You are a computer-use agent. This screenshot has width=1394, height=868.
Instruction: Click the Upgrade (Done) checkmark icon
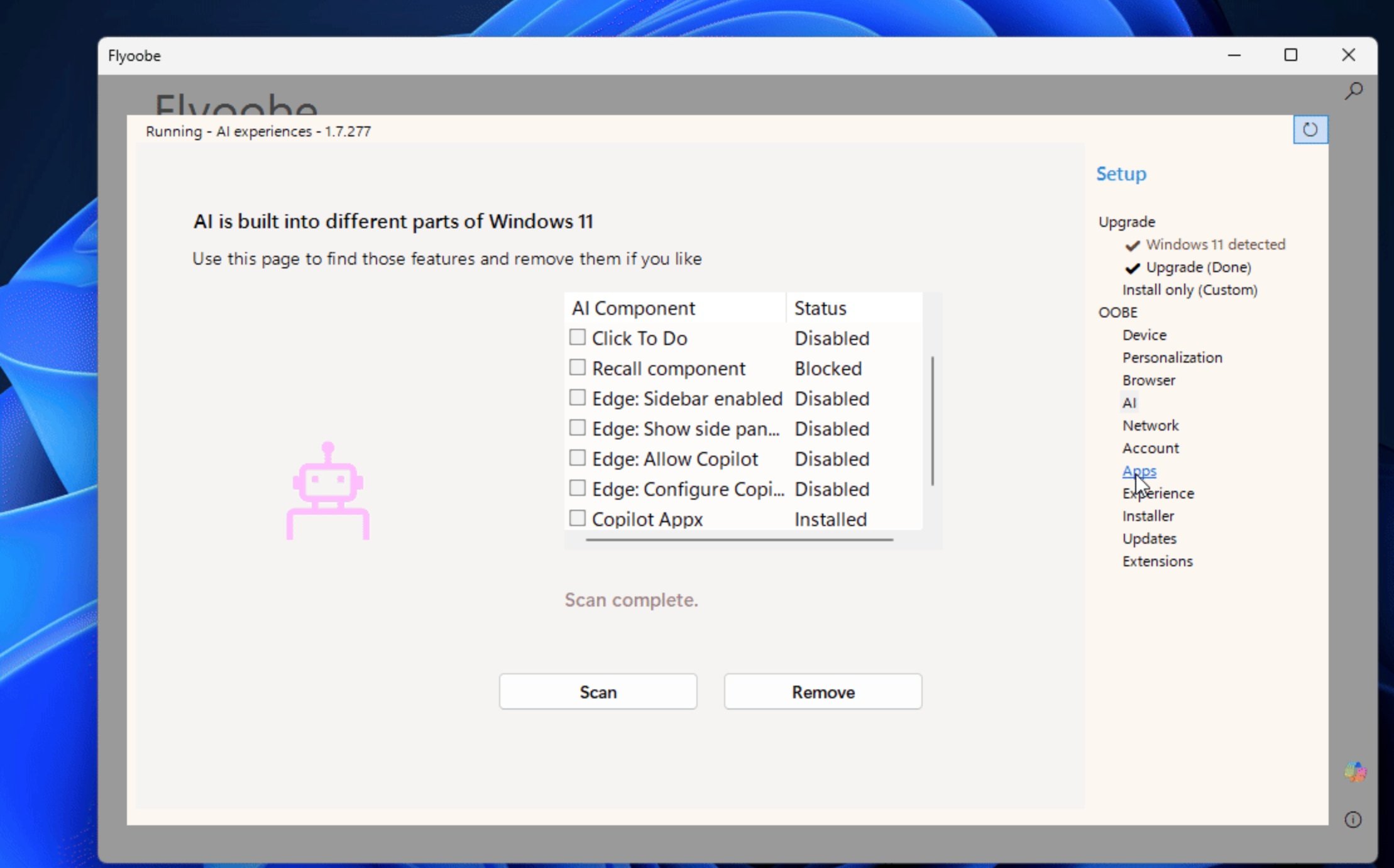click(1133, 268)
